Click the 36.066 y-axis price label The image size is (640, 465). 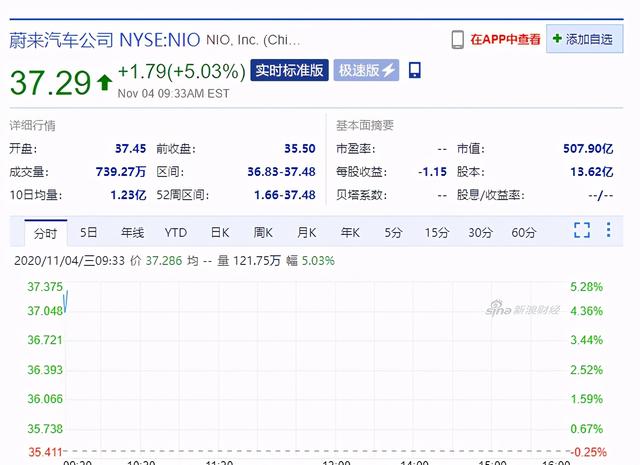coord(45,399)
